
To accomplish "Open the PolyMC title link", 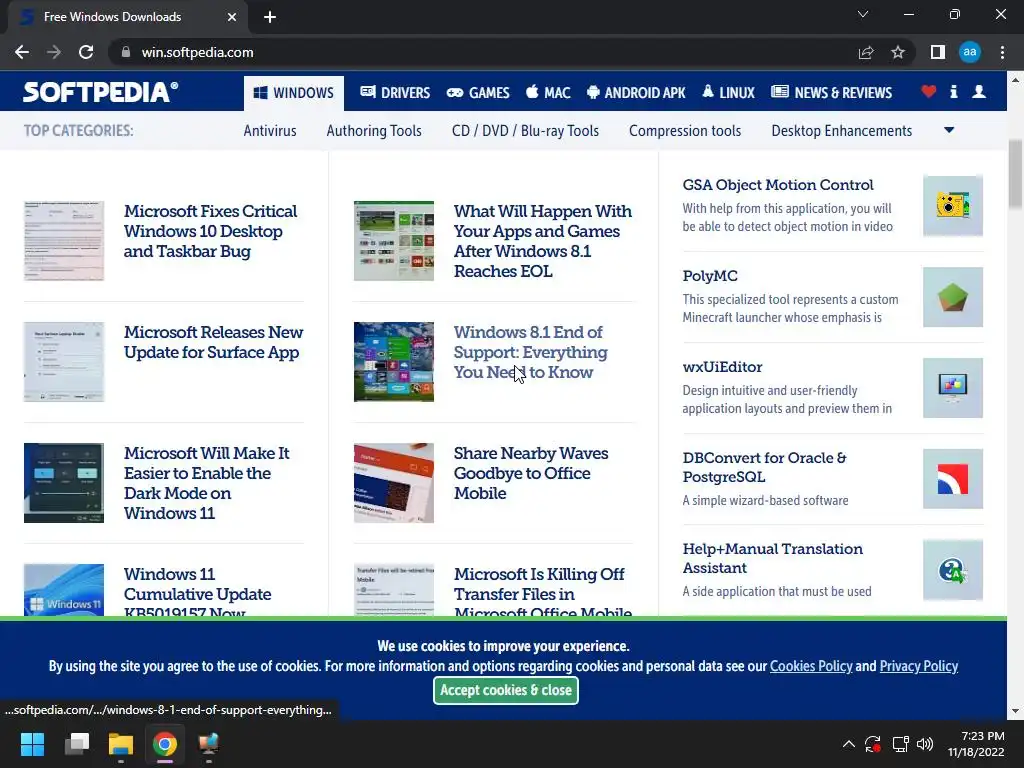I will 710,276.
